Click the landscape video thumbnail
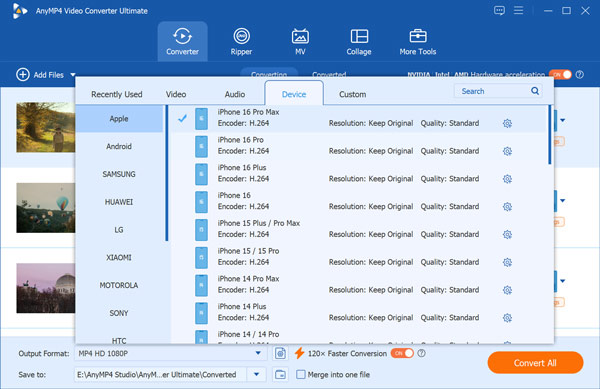This screenshot has width=600, height=389. click(x=46, y=127)
